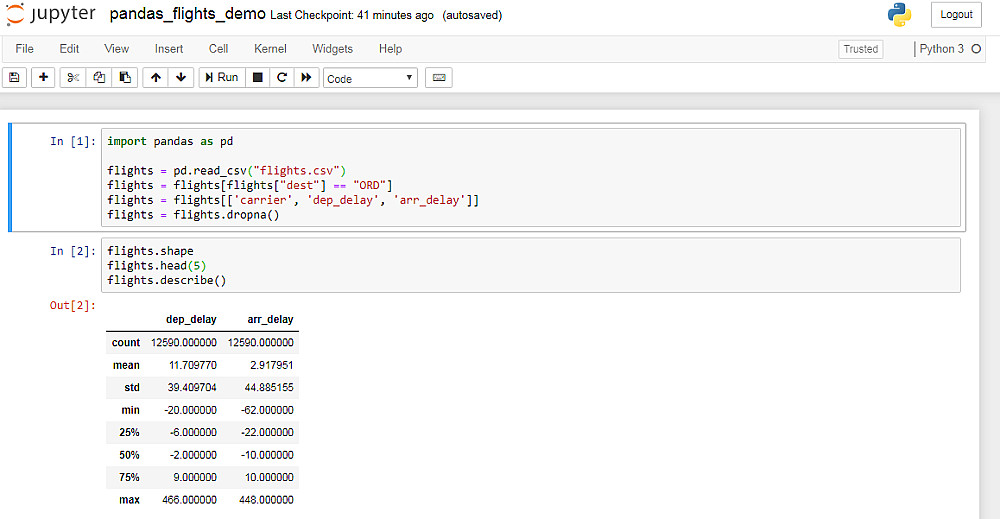Viewport: 1000px width, 519px height.
Task: Click the Logout button
Action: [956, 15]
